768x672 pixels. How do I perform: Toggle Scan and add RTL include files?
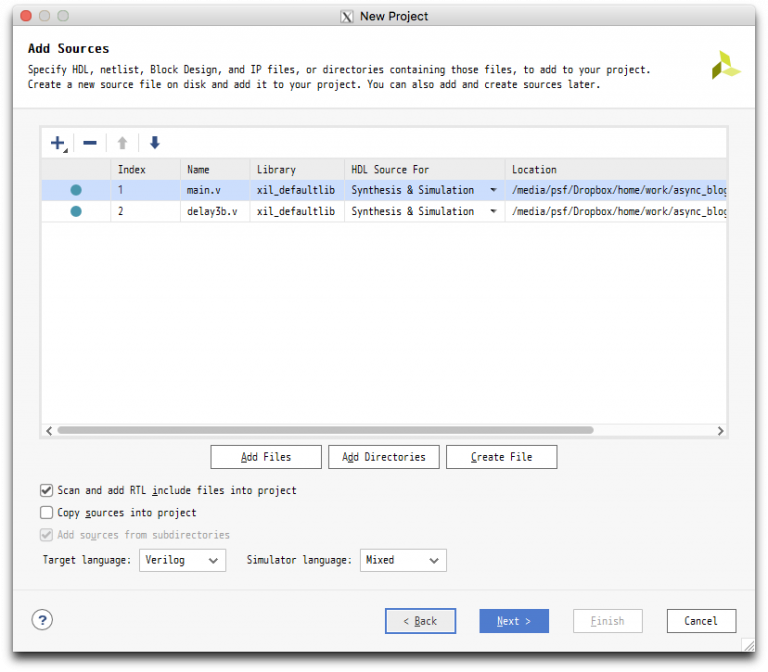pos(46,490)
